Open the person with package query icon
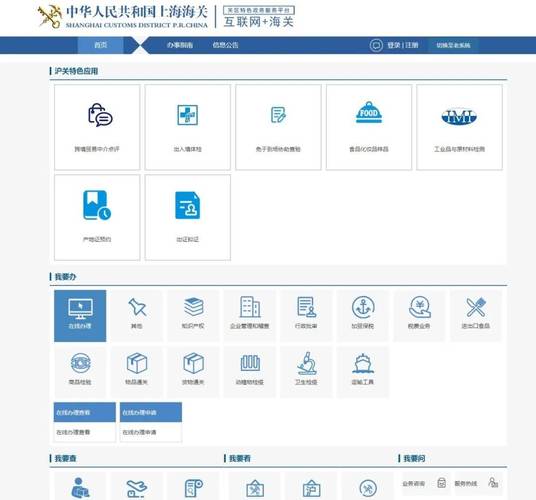 tap(80, 487)
